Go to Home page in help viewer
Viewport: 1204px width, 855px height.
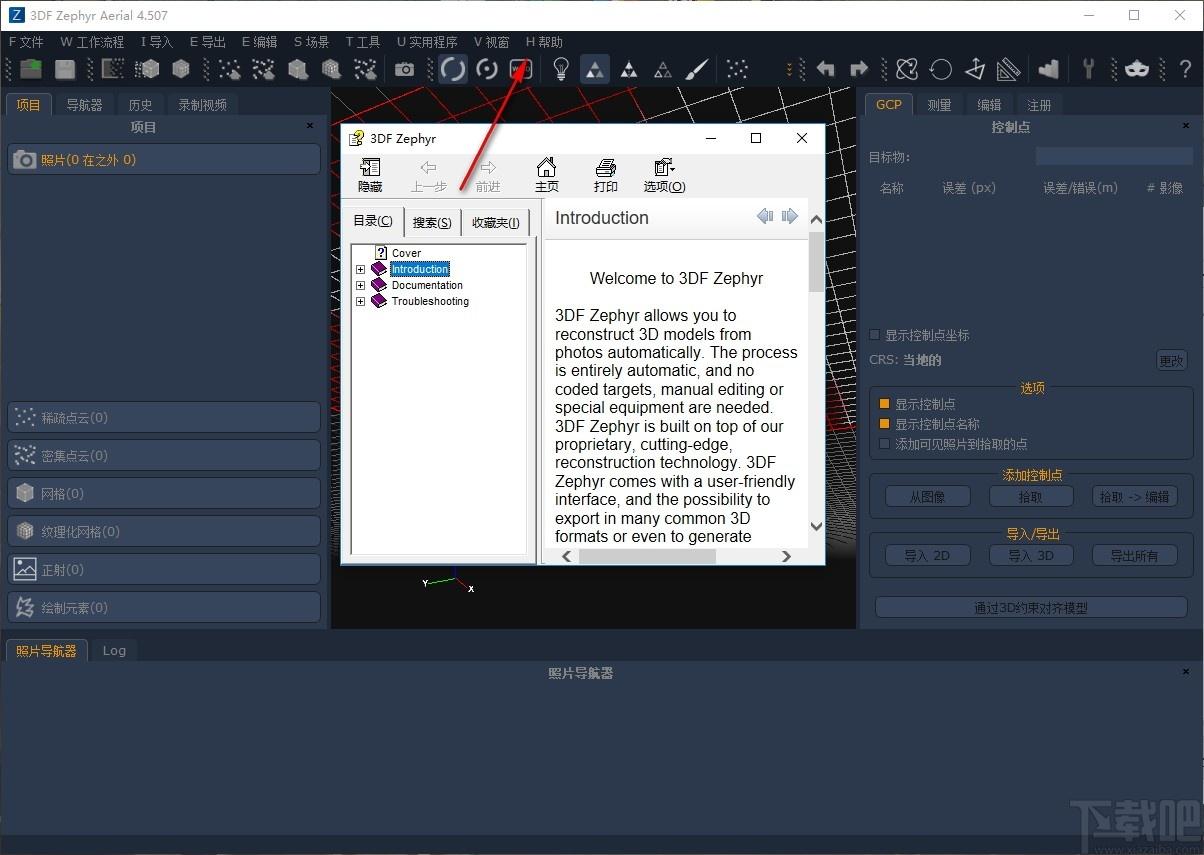click(546, 175)
